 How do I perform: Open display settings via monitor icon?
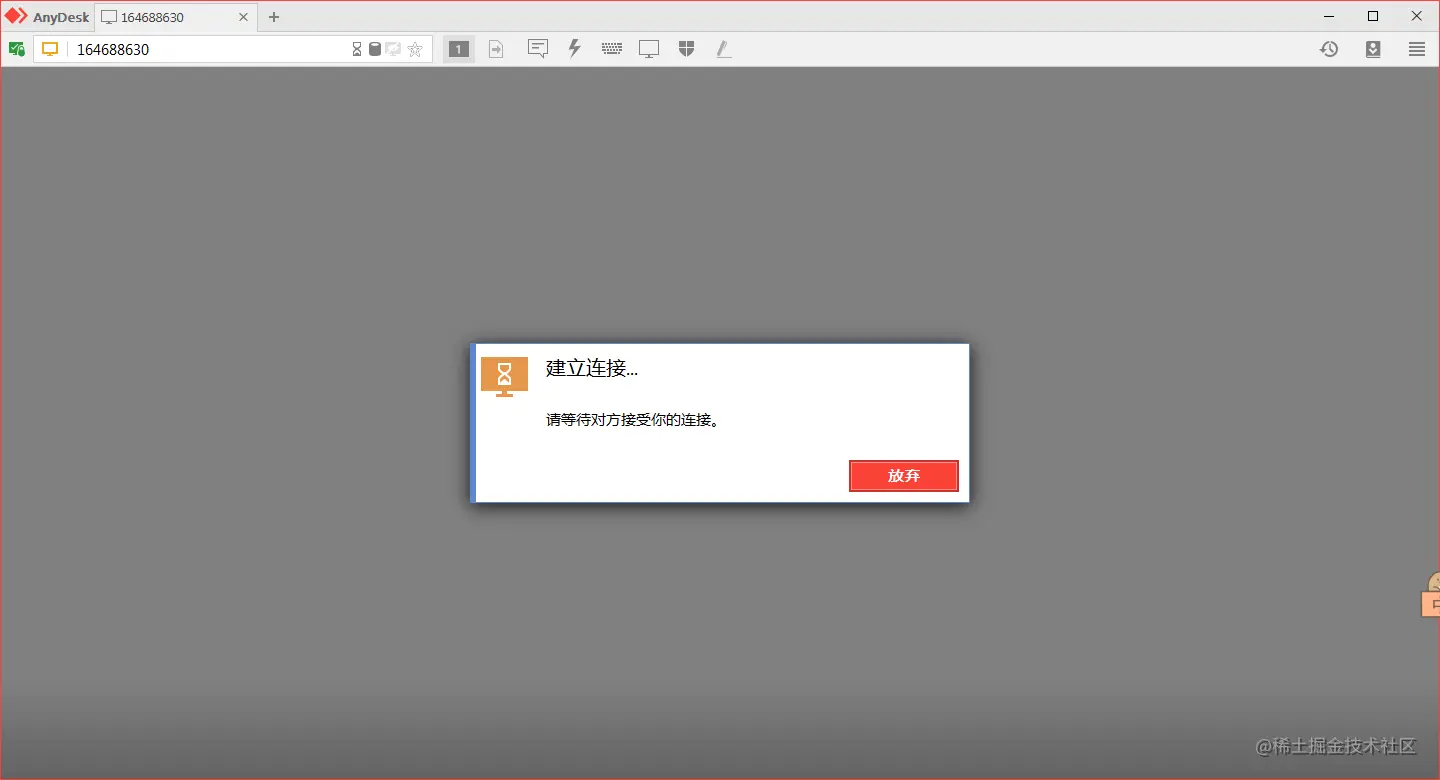(649, 48)
